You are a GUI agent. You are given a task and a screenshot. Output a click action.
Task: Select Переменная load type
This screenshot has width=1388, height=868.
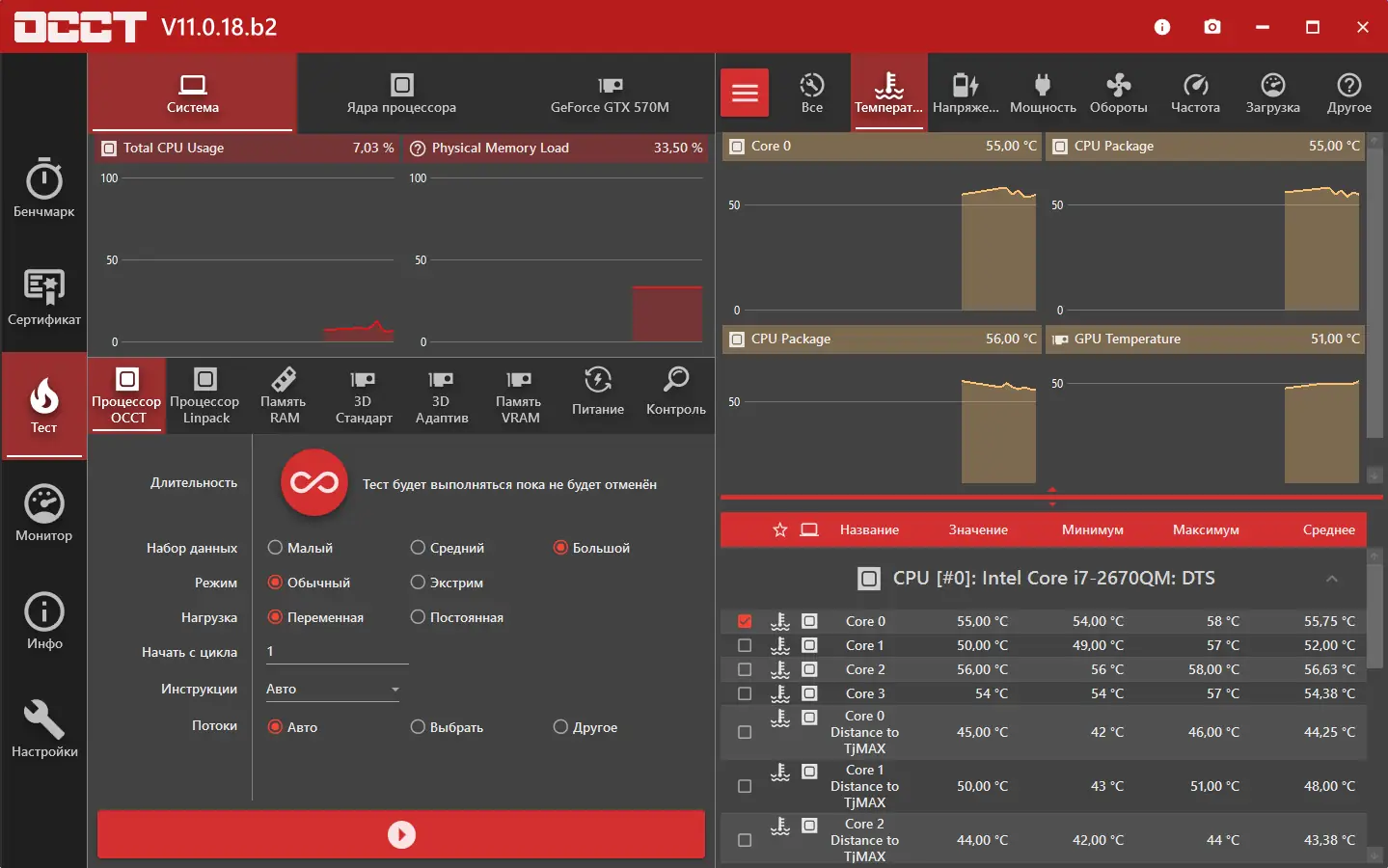click(315, 617)
